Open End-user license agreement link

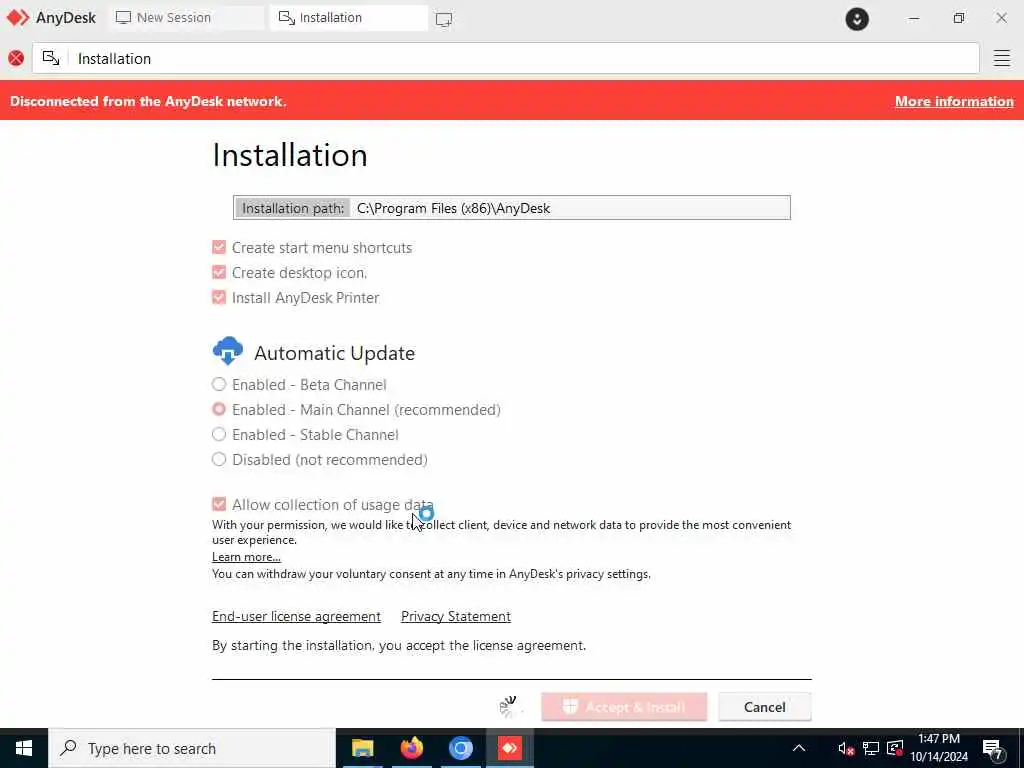[296, 616]
